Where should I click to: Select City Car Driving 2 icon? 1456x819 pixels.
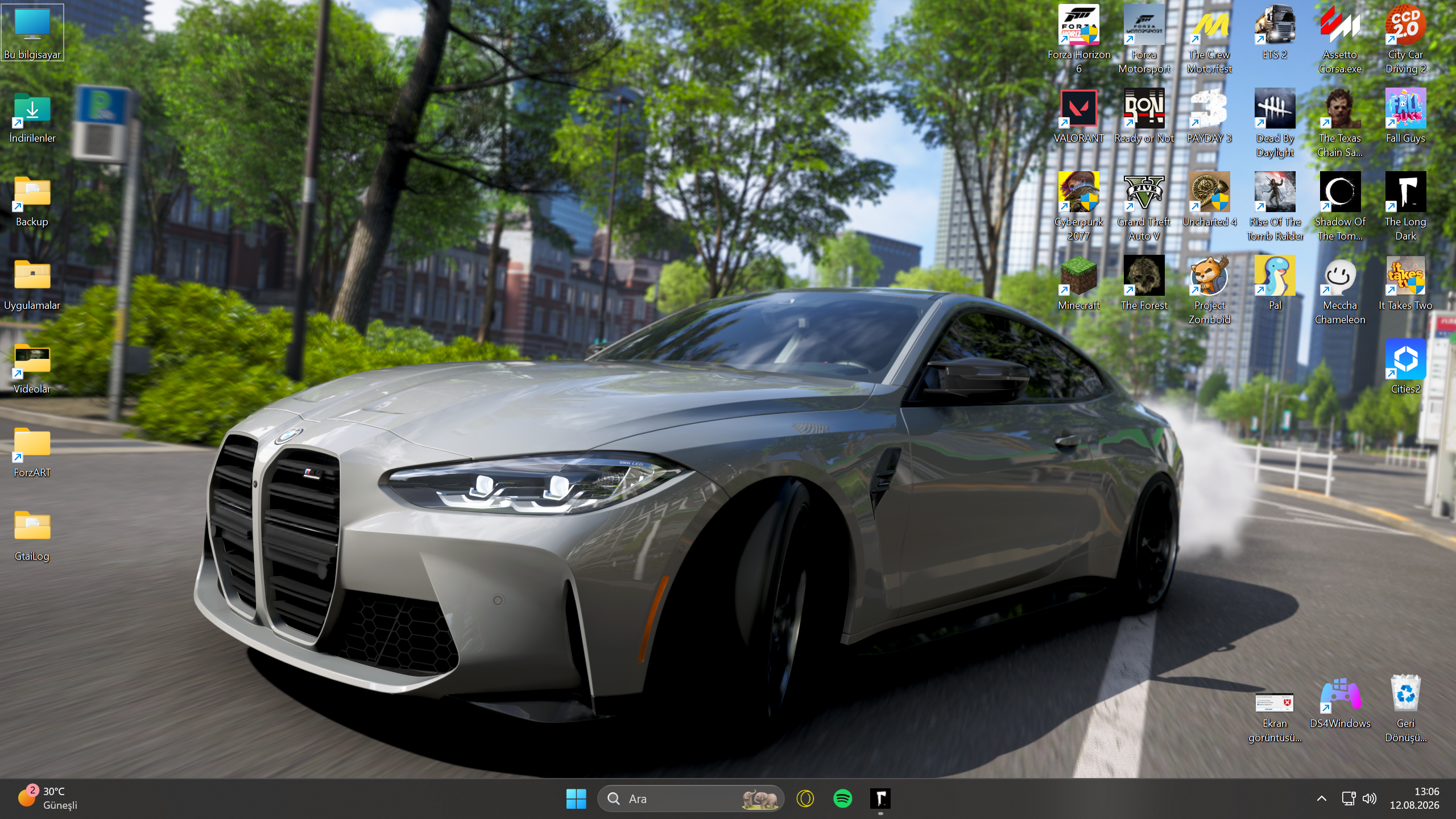click(1406, 40)
